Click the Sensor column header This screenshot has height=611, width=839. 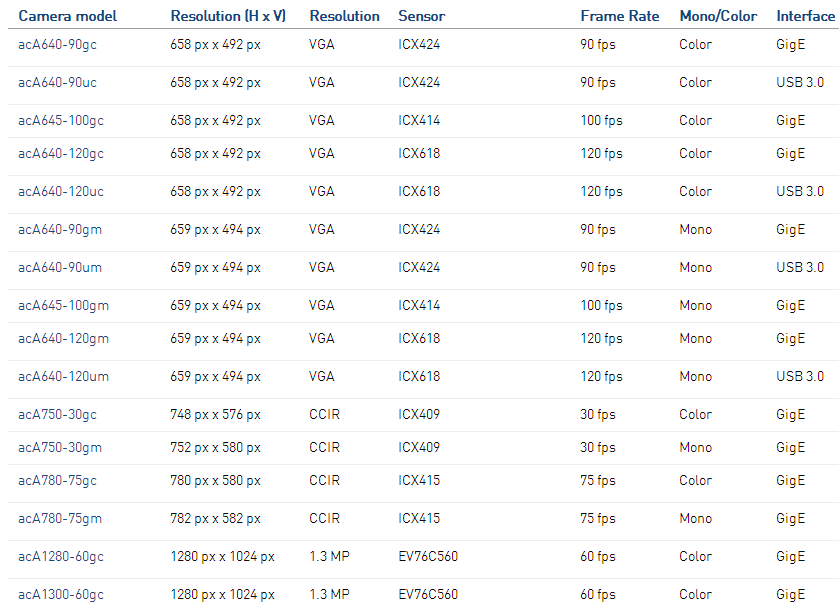tap(422, 16)
